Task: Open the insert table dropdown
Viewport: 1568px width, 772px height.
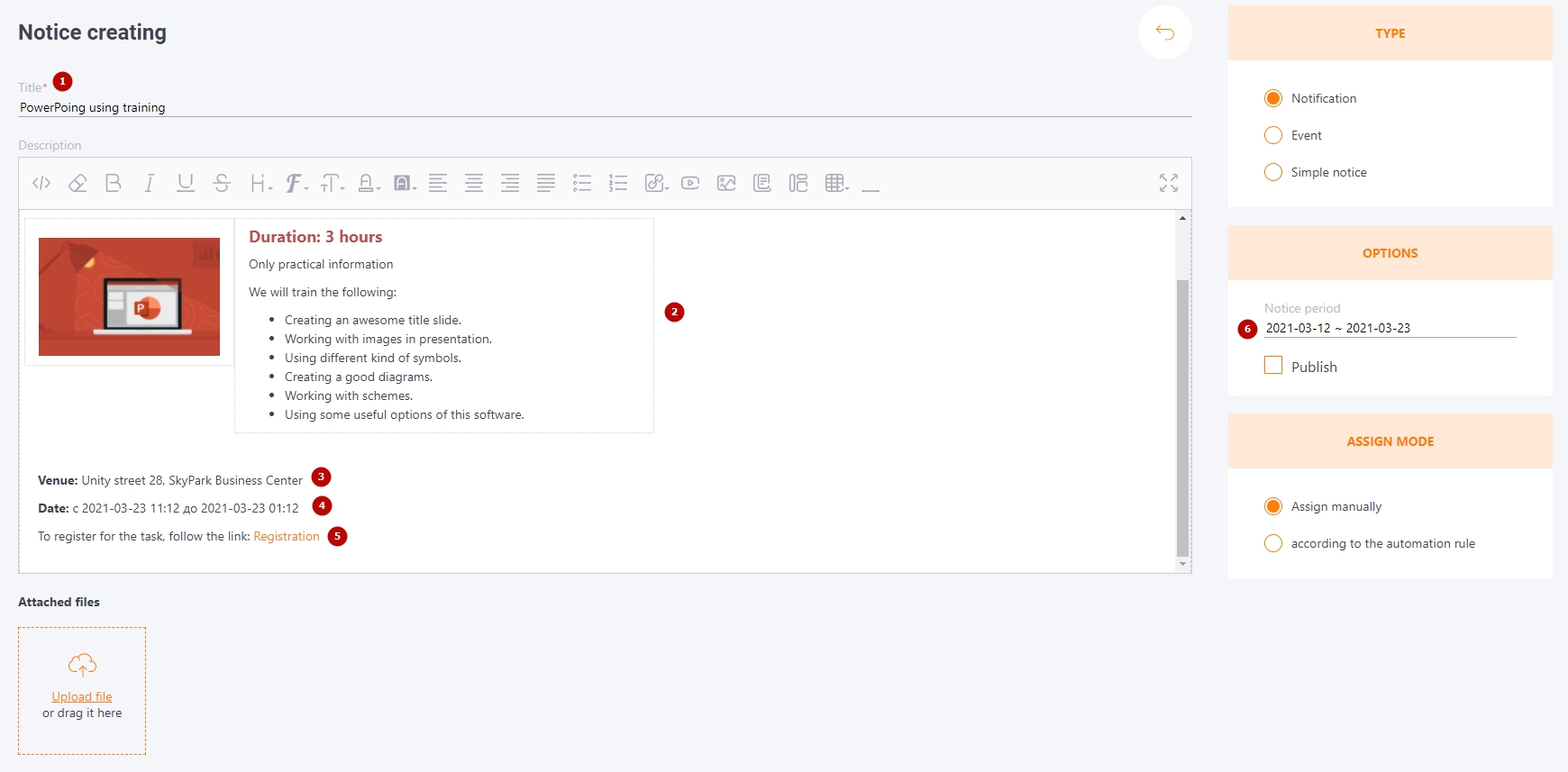Action: click(x=837, y=184)
